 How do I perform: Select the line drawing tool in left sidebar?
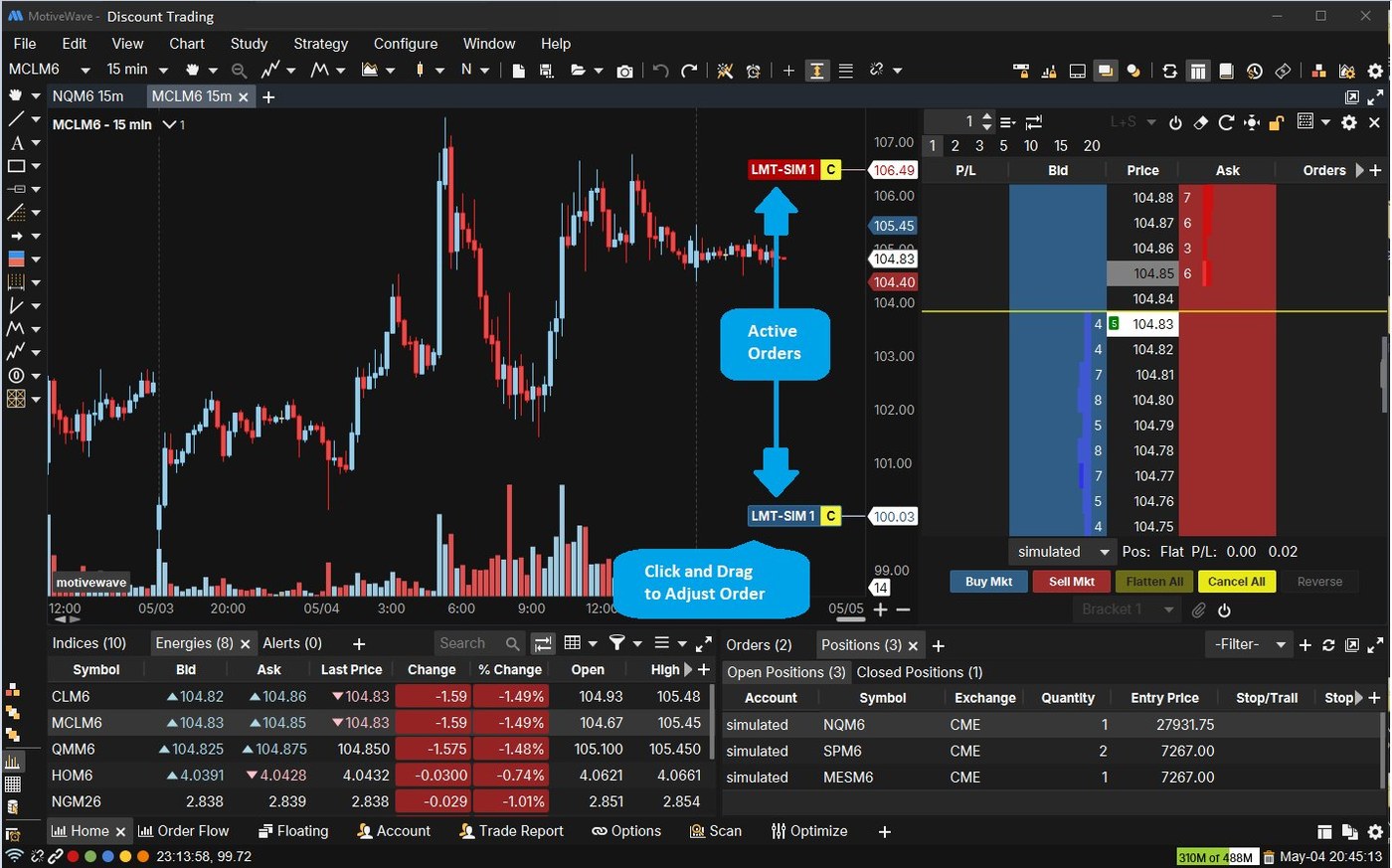pyautogui.click(x=17, y=119)
